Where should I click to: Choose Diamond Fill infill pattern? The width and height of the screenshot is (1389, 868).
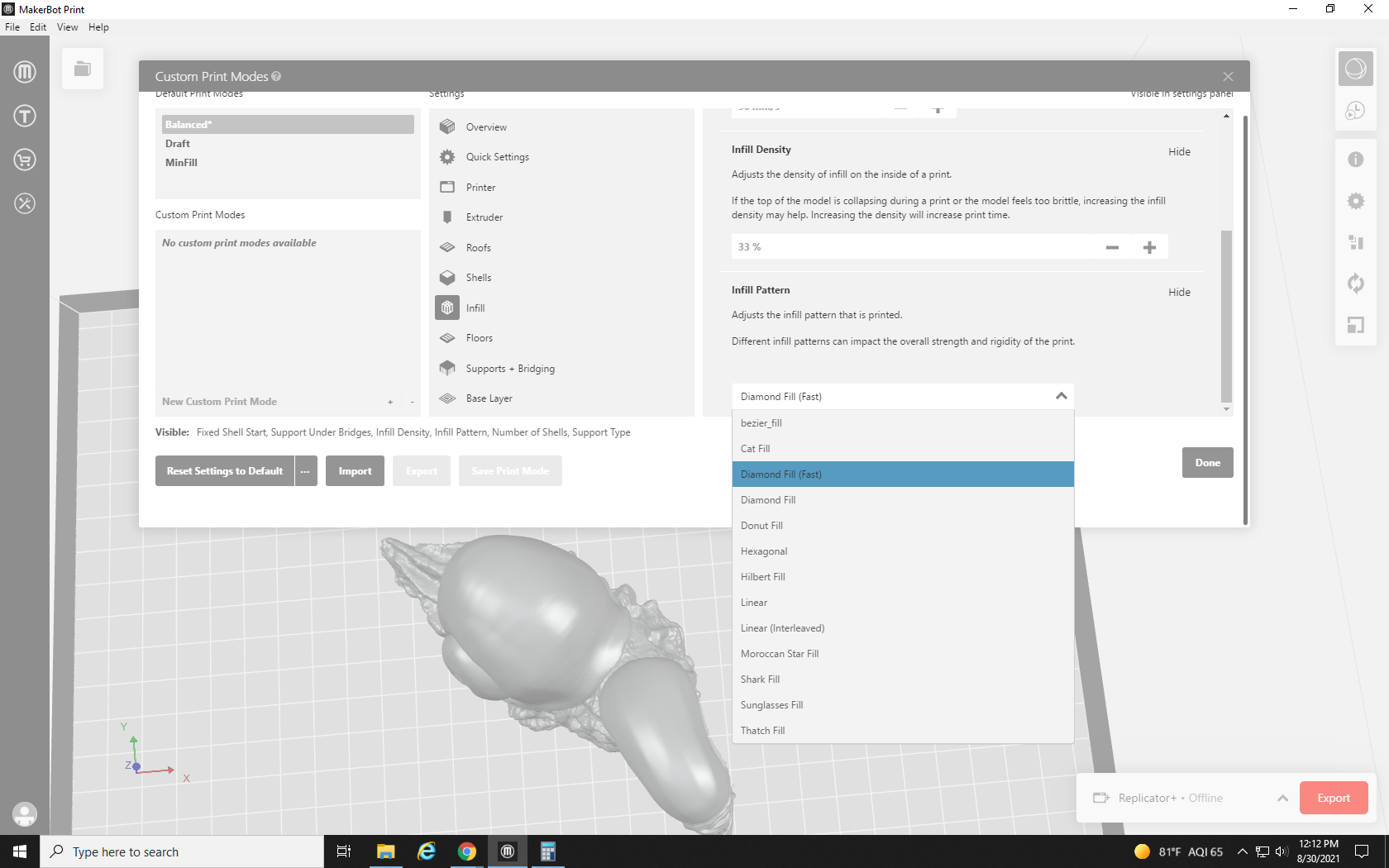coord(903,500)
